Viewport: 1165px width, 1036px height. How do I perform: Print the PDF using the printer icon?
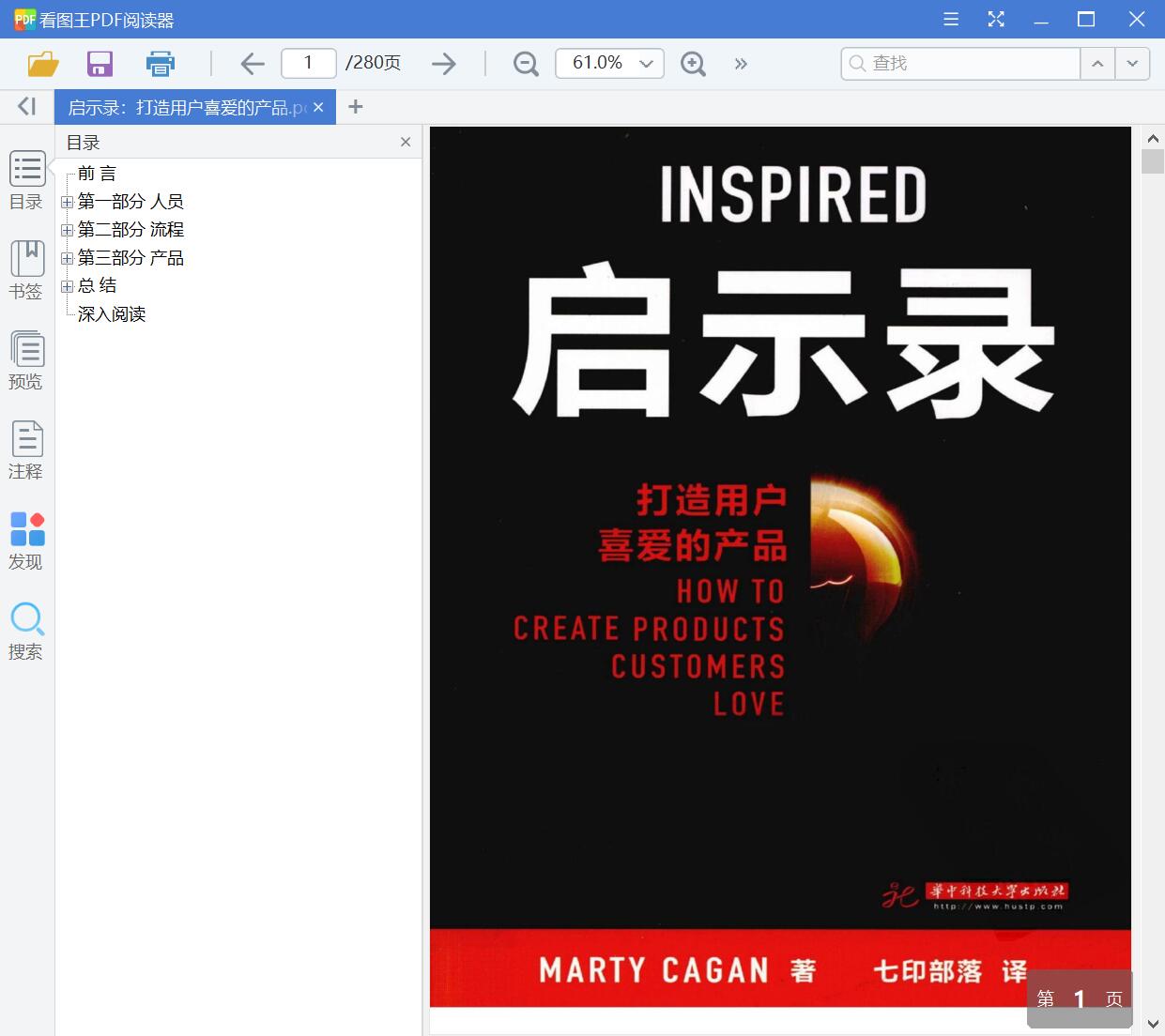point(161,64)
